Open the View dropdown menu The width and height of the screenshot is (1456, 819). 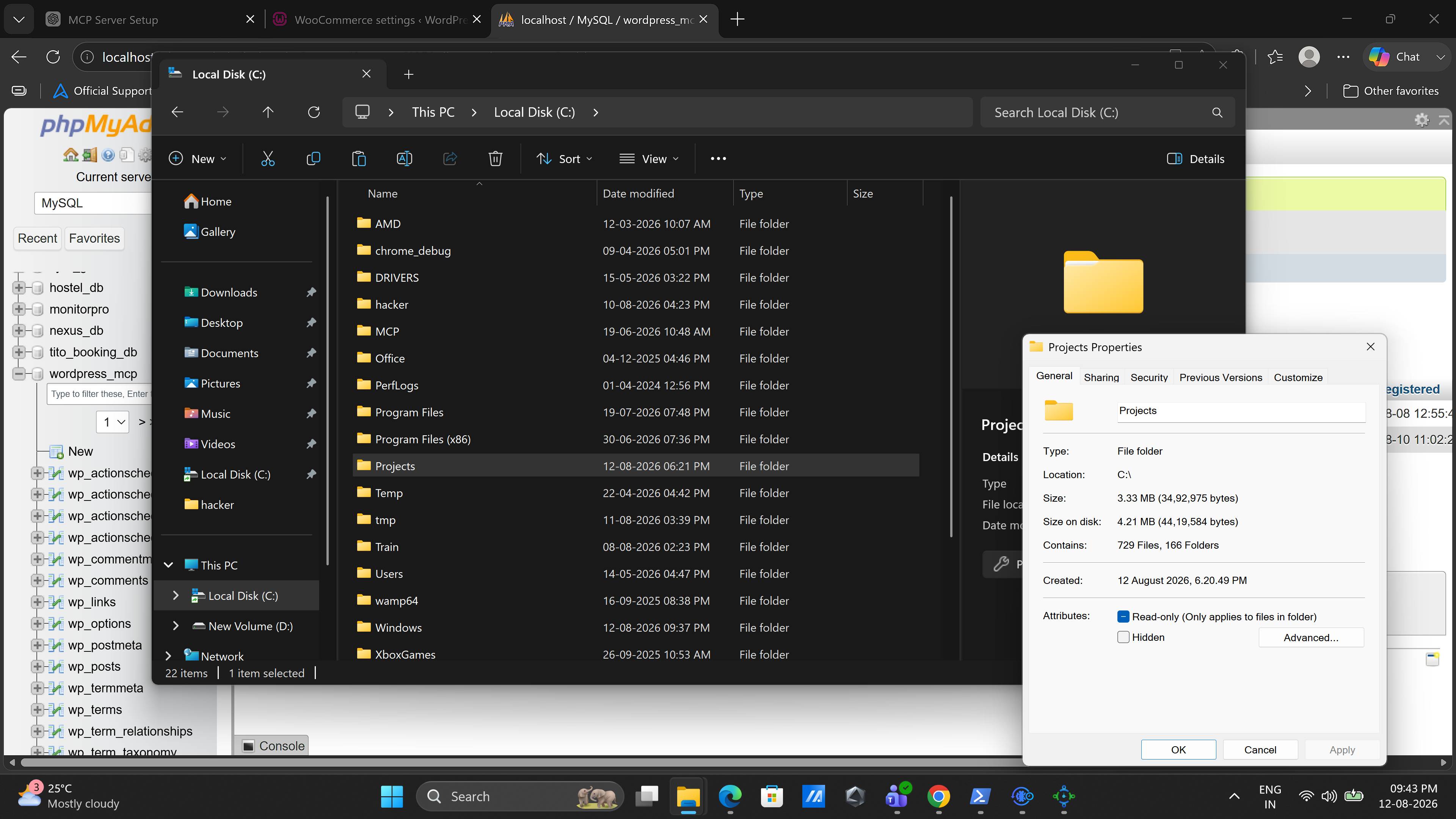coord(649,159)
